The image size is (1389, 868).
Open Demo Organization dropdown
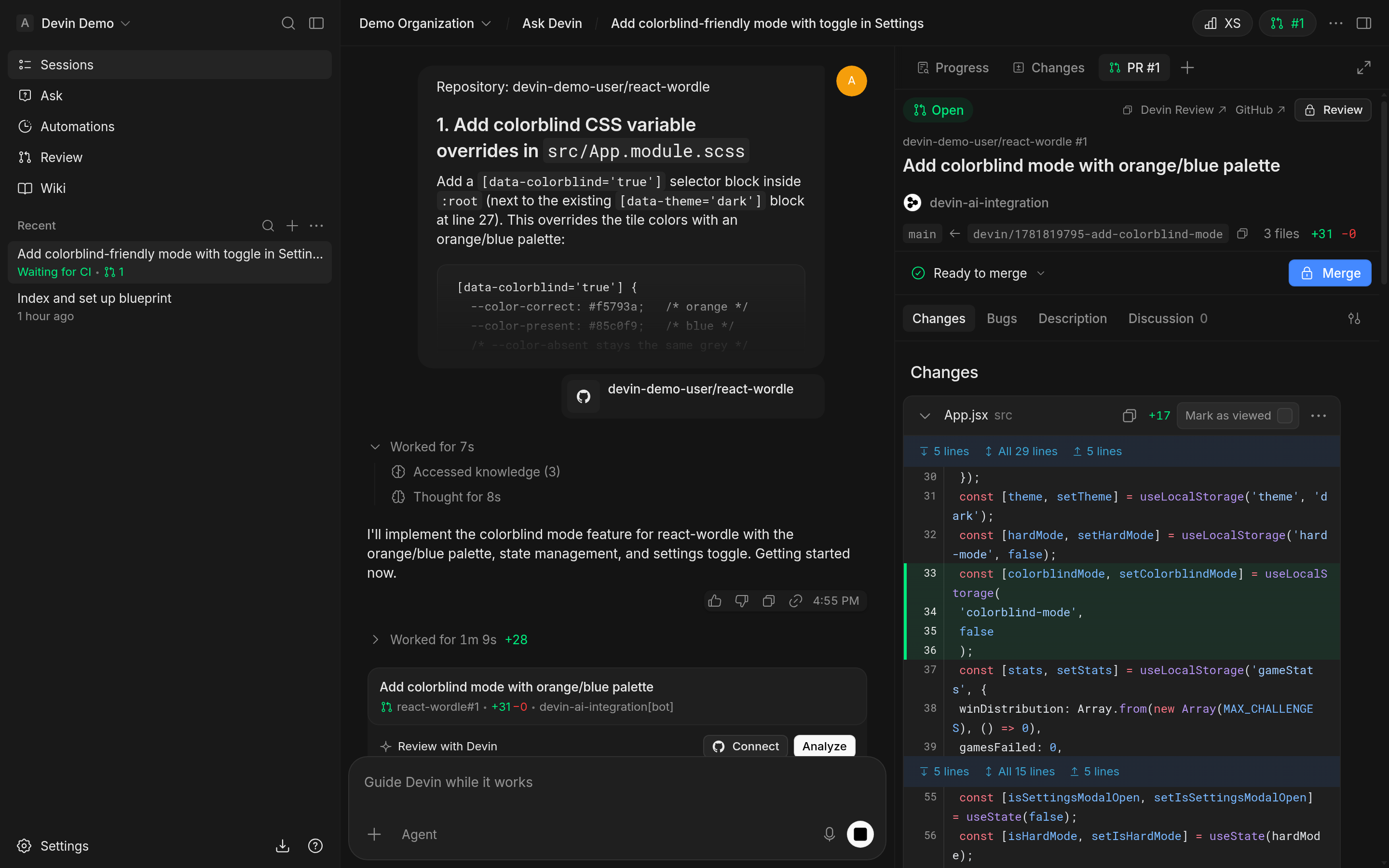pyautogui.click(x=425, y=23)
